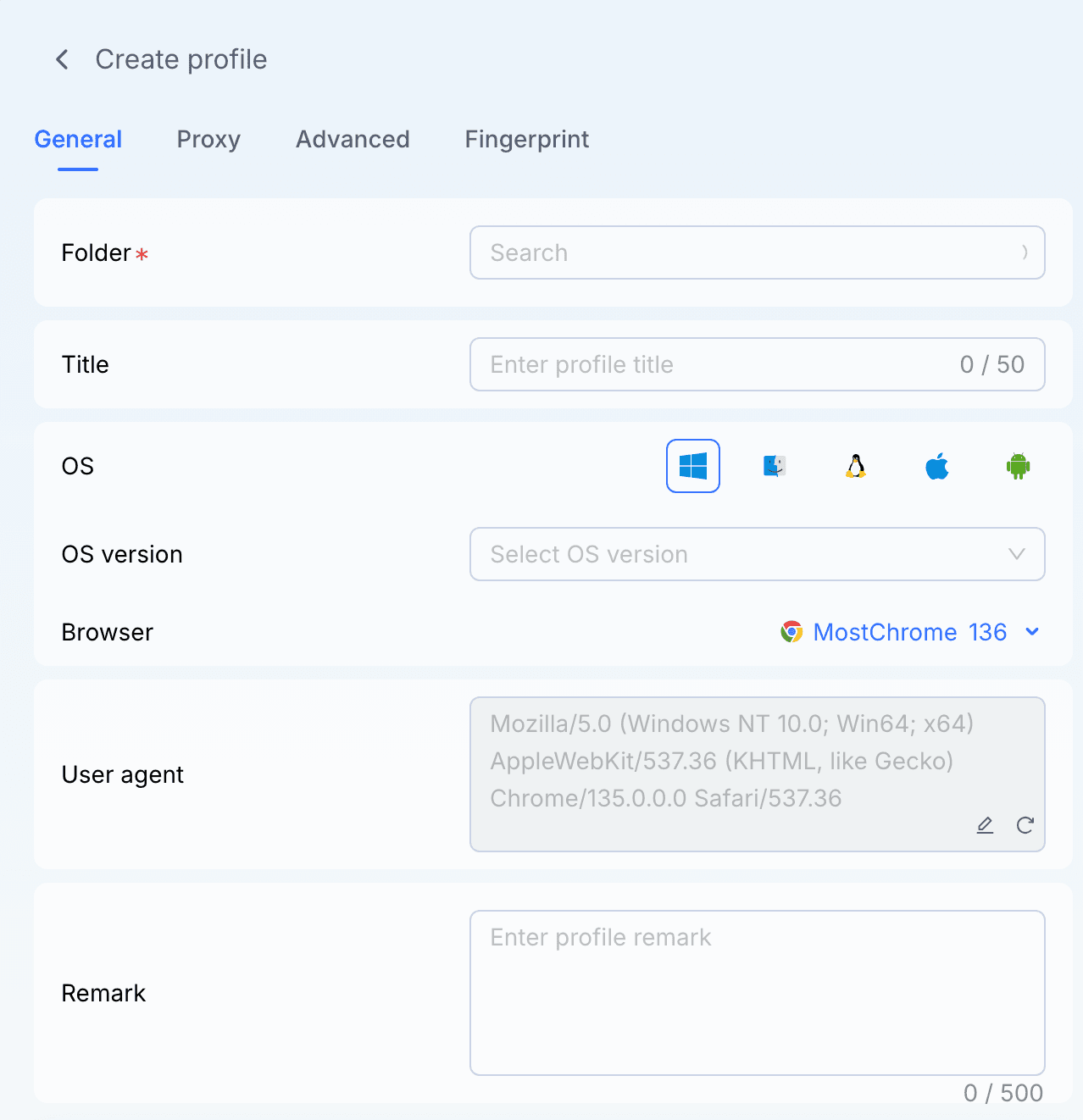1083x1120 pixels.
Task: Stay on the General tab
Action: (78, 139)
